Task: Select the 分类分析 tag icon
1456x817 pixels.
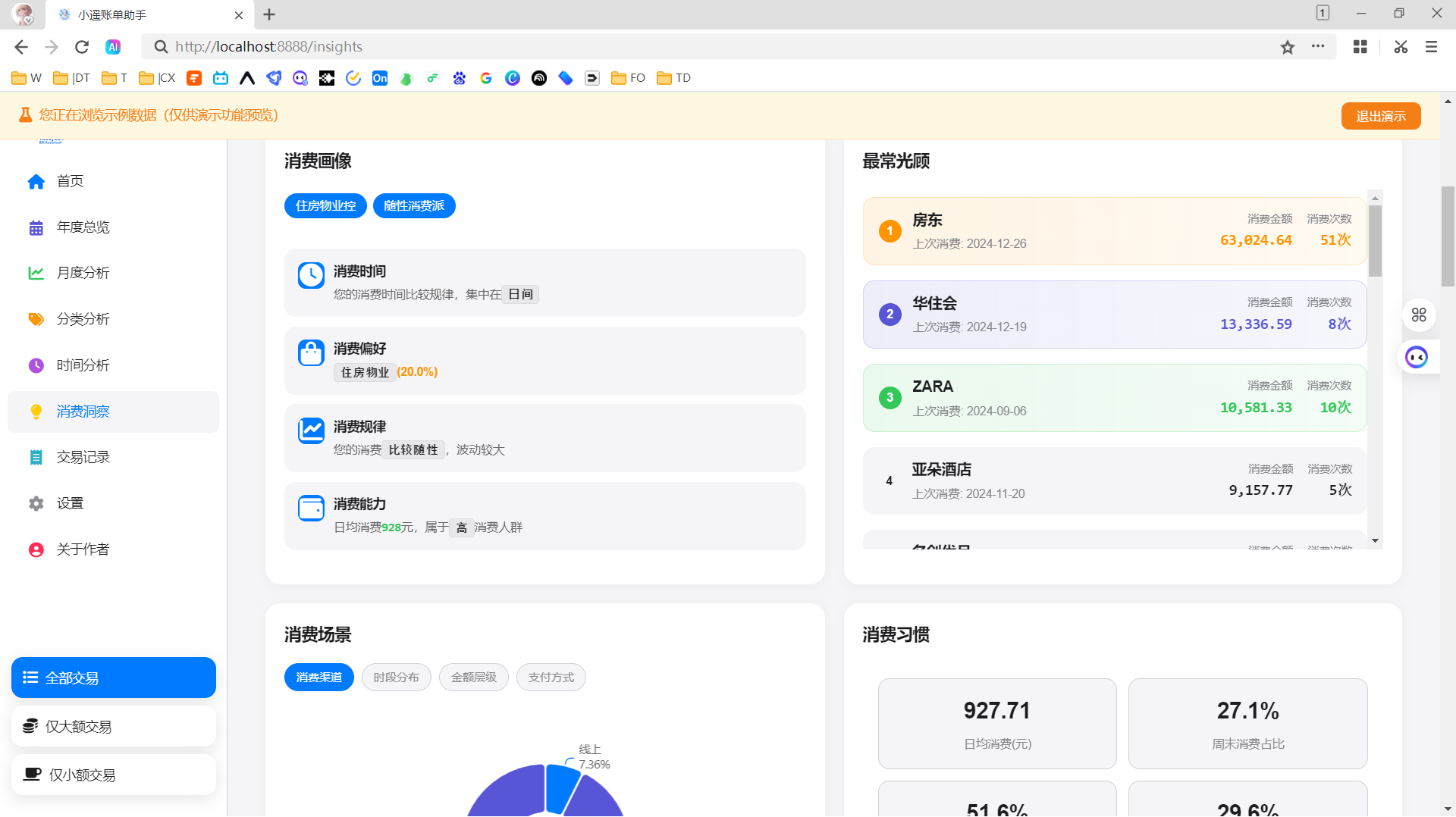Action: coord(36,319)
